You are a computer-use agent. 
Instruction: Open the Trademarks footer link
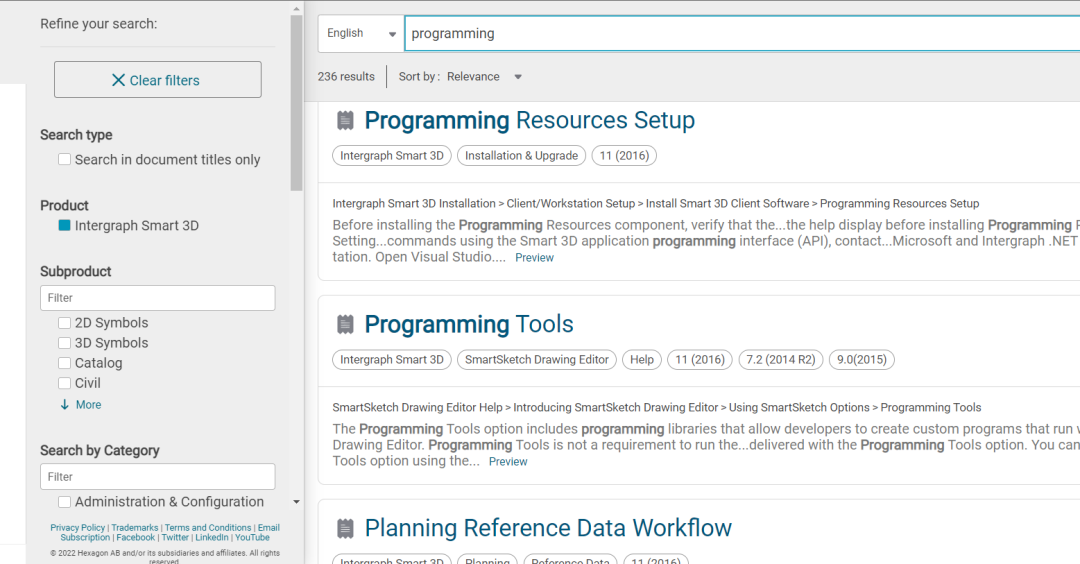tap(134, 528)
